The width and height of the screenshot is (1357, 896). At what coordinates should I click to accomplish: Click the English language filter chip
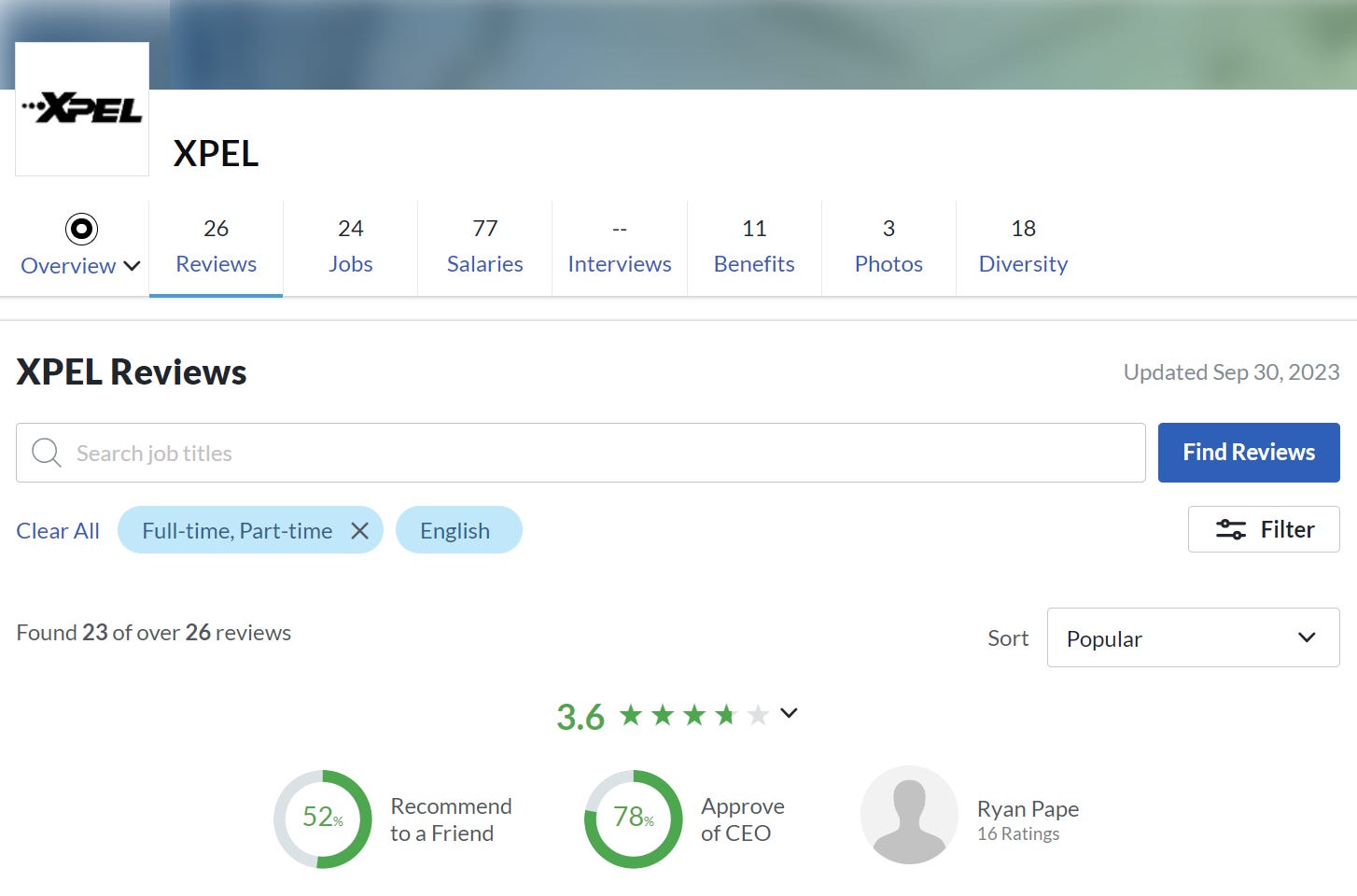click(458, 530)
